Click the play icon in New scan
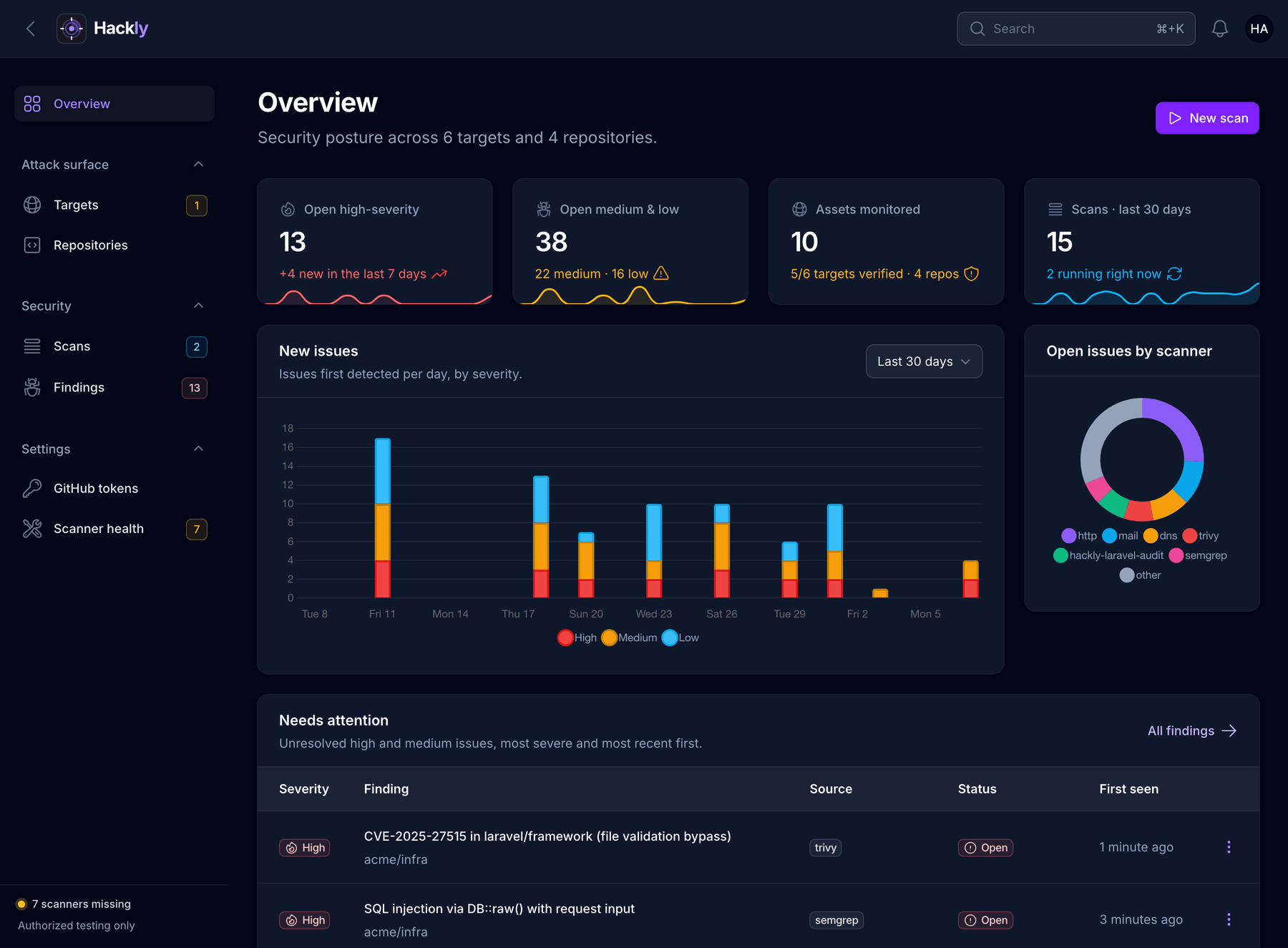 (x=1175, y=118)
